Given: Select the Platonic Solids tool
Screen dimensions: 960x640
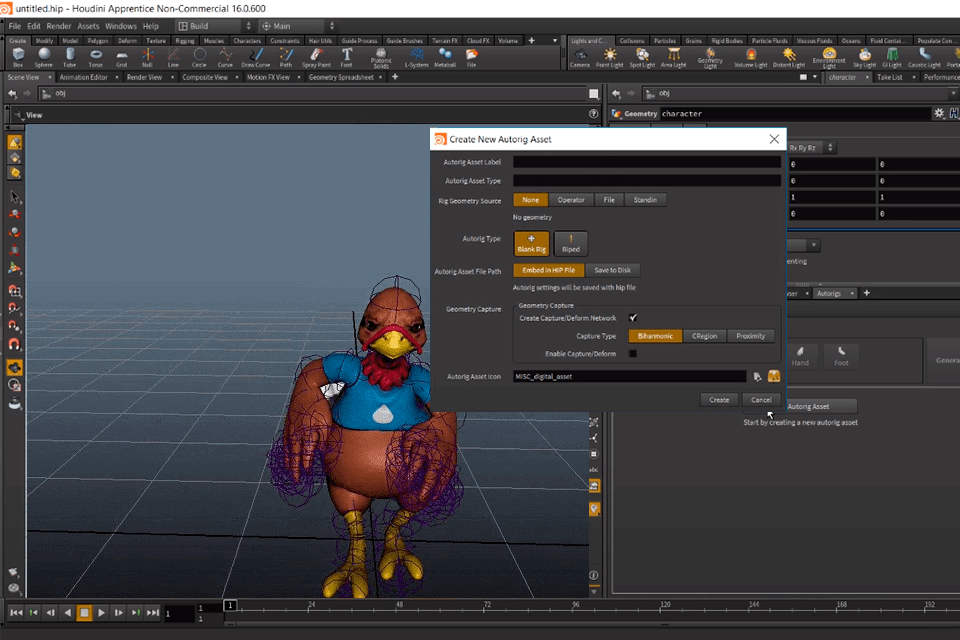Looking at the screenshot, I should 384,55.
